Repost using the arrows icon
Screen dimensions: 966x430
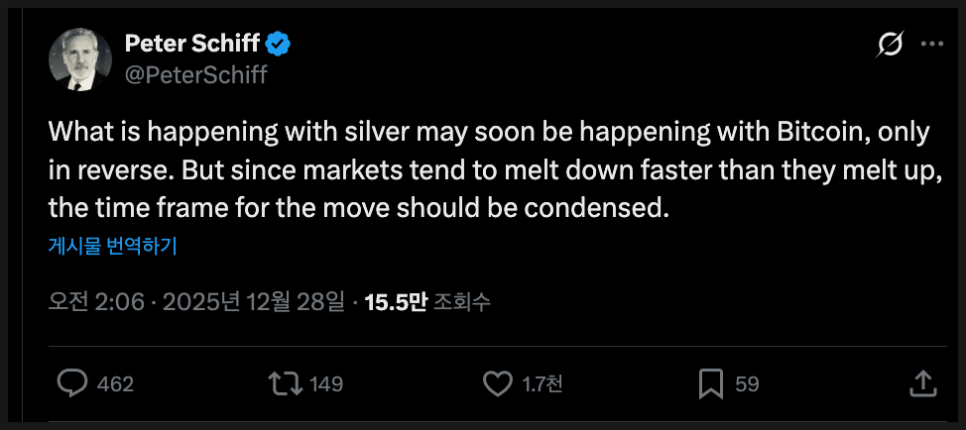[x=283, y=384]
